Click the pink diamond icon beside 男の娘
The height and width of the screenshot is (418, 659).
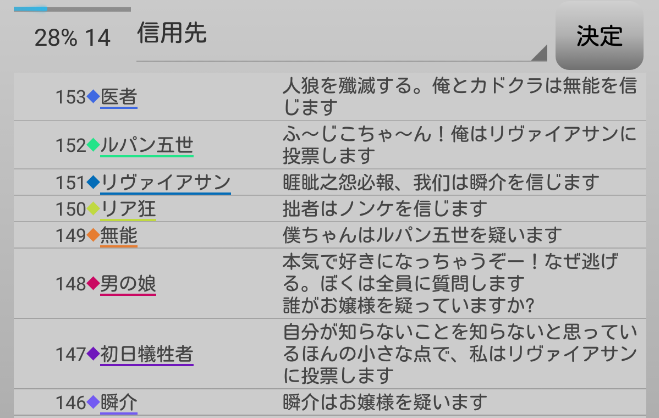click(x=93, y=284)
